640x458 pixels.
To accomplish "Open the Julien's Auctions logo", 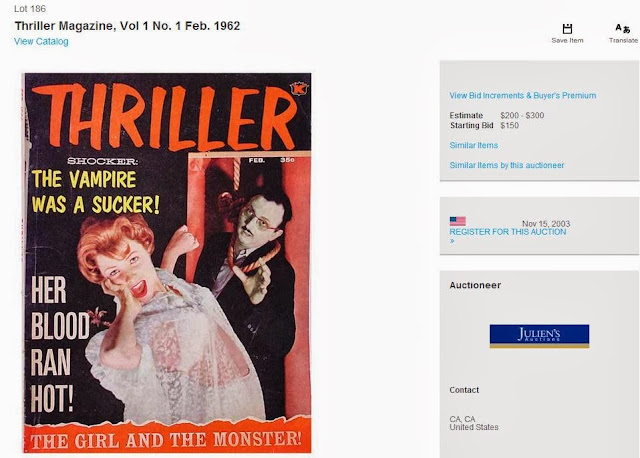I will [x=539, y=336].
